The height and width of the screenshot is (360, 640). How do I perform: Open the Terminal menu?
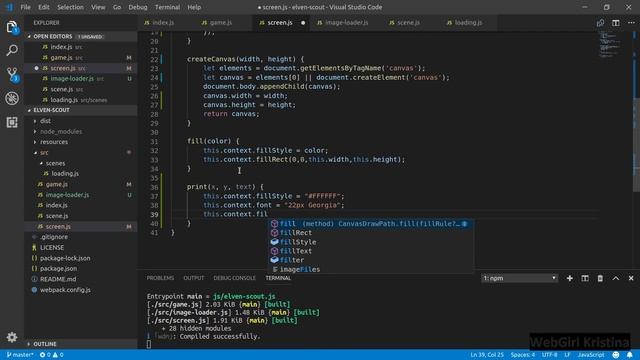click(167, 7)
